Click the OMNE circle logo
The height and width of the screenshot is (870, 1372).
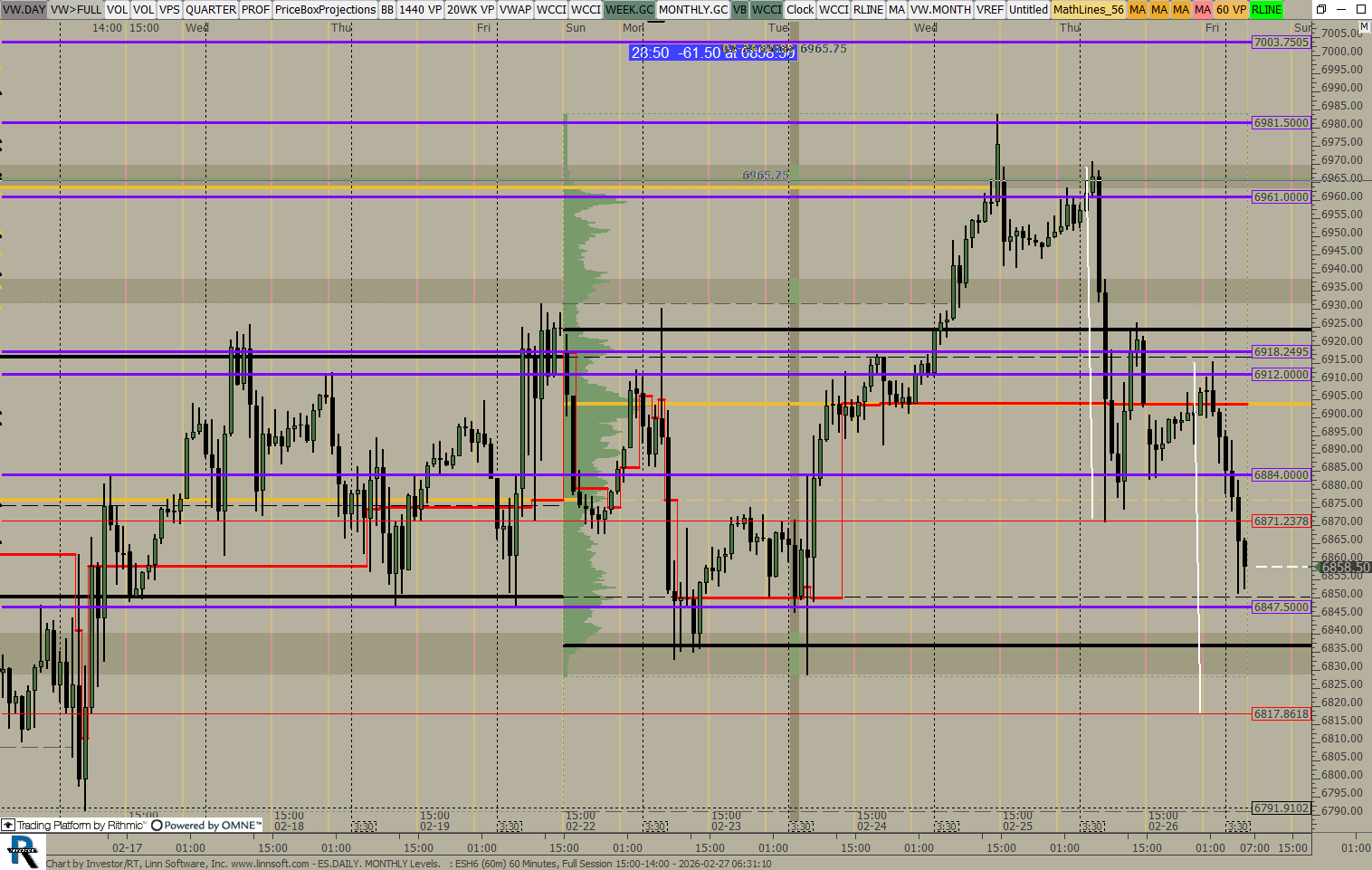tap(157, 826)
